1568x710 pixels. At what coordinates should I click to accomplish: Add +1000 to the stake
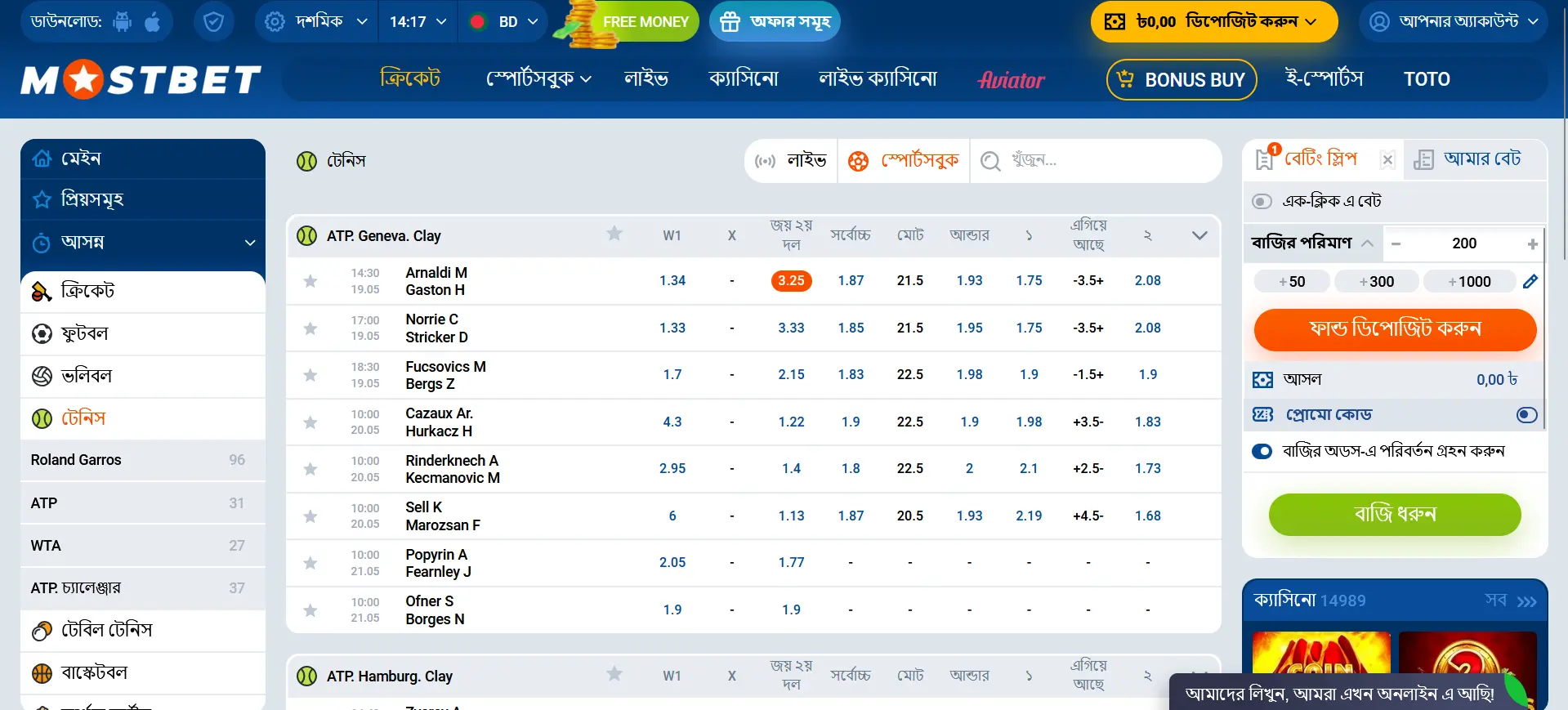(1469, 282)
